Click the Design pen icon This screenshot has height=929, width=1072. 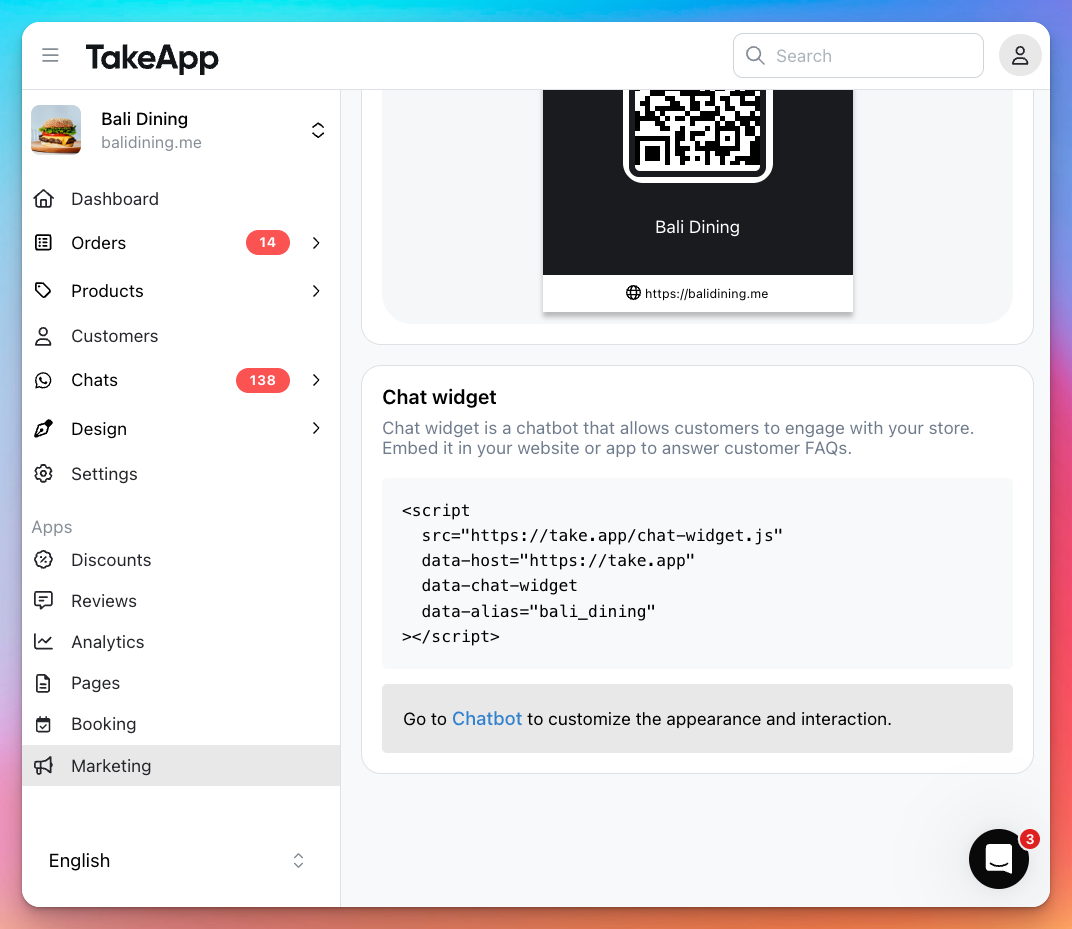[44, 429]
